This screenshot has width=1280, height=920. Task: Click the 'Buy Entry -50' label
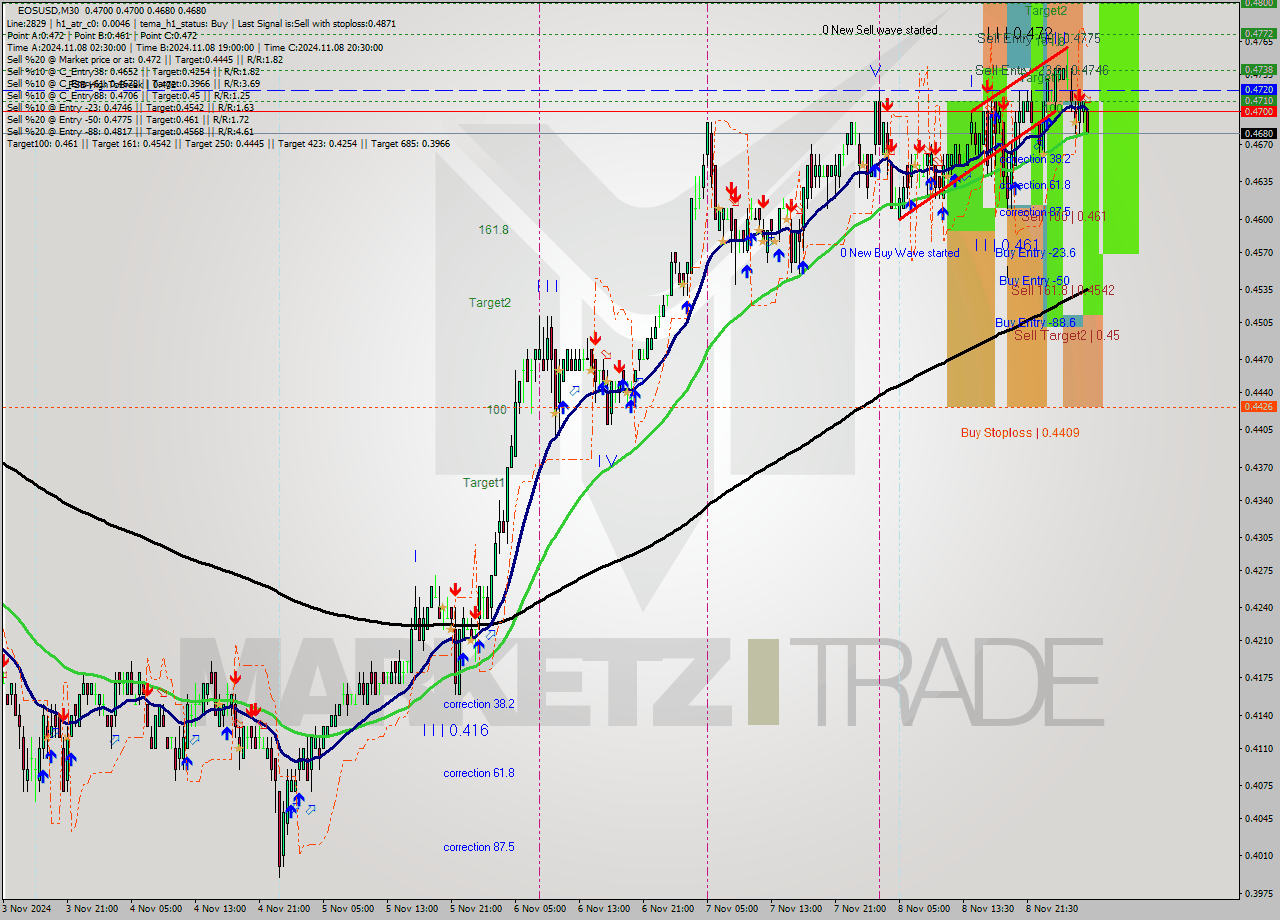tap(1034, 281)
